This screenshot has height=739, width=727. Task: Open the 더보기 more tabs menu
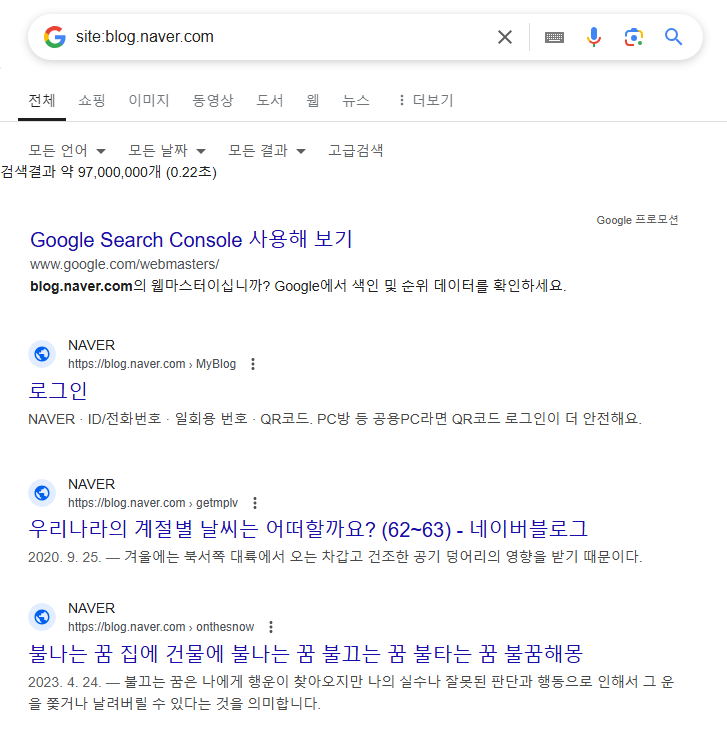pos(425,100)
